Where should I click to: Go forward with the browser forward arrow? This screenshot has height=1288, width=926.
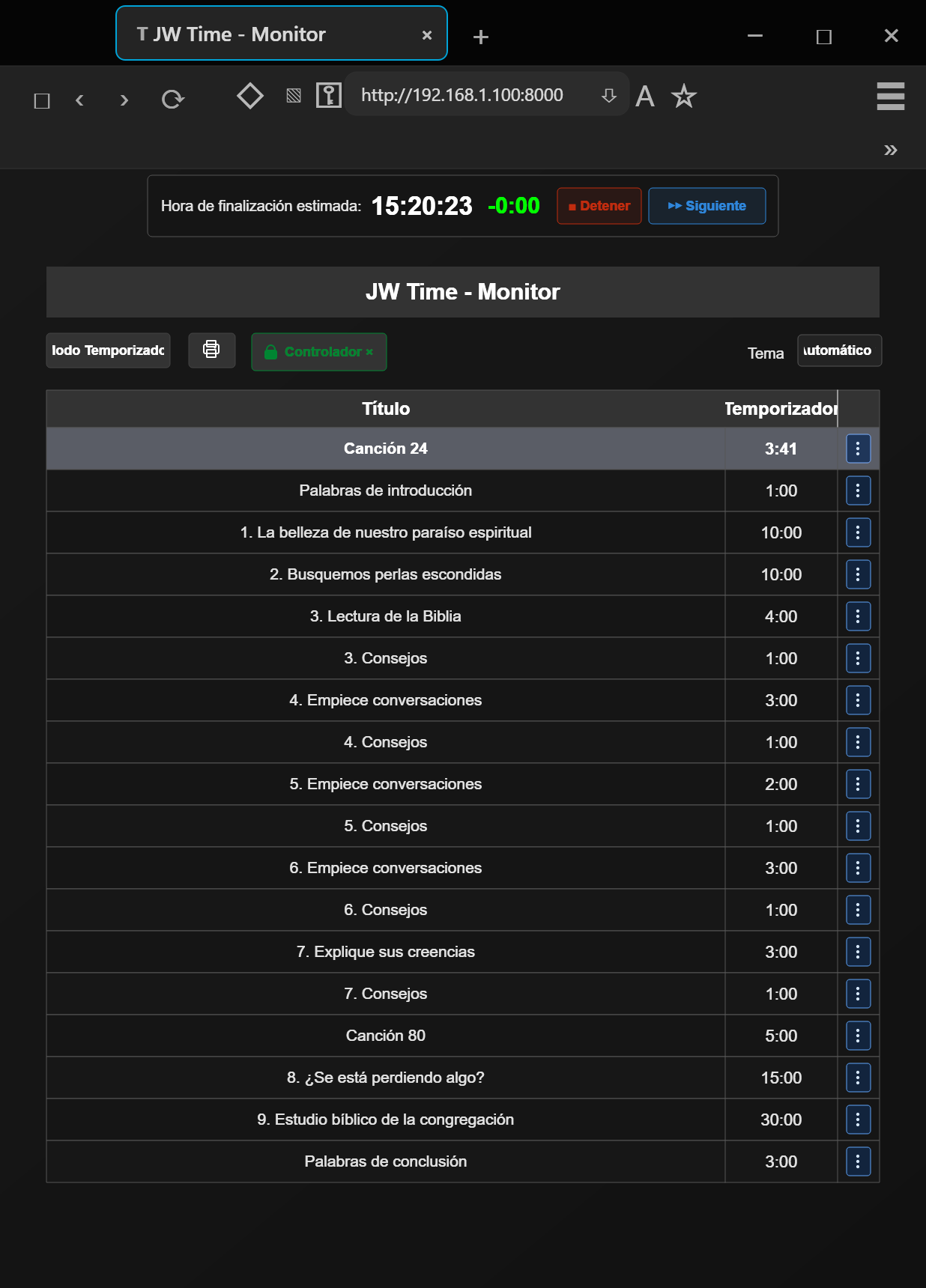pos(124,100)
